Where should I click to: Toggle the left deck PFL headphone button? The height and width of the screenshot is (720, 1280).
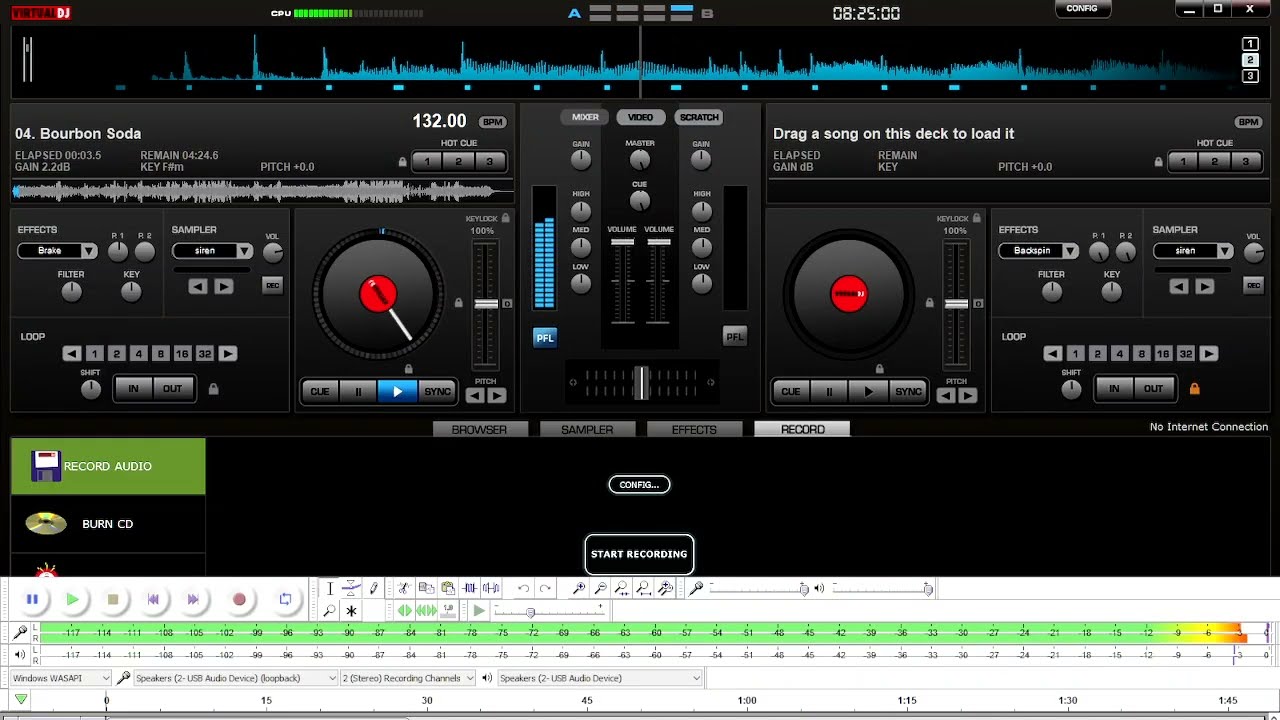[544, 338]
